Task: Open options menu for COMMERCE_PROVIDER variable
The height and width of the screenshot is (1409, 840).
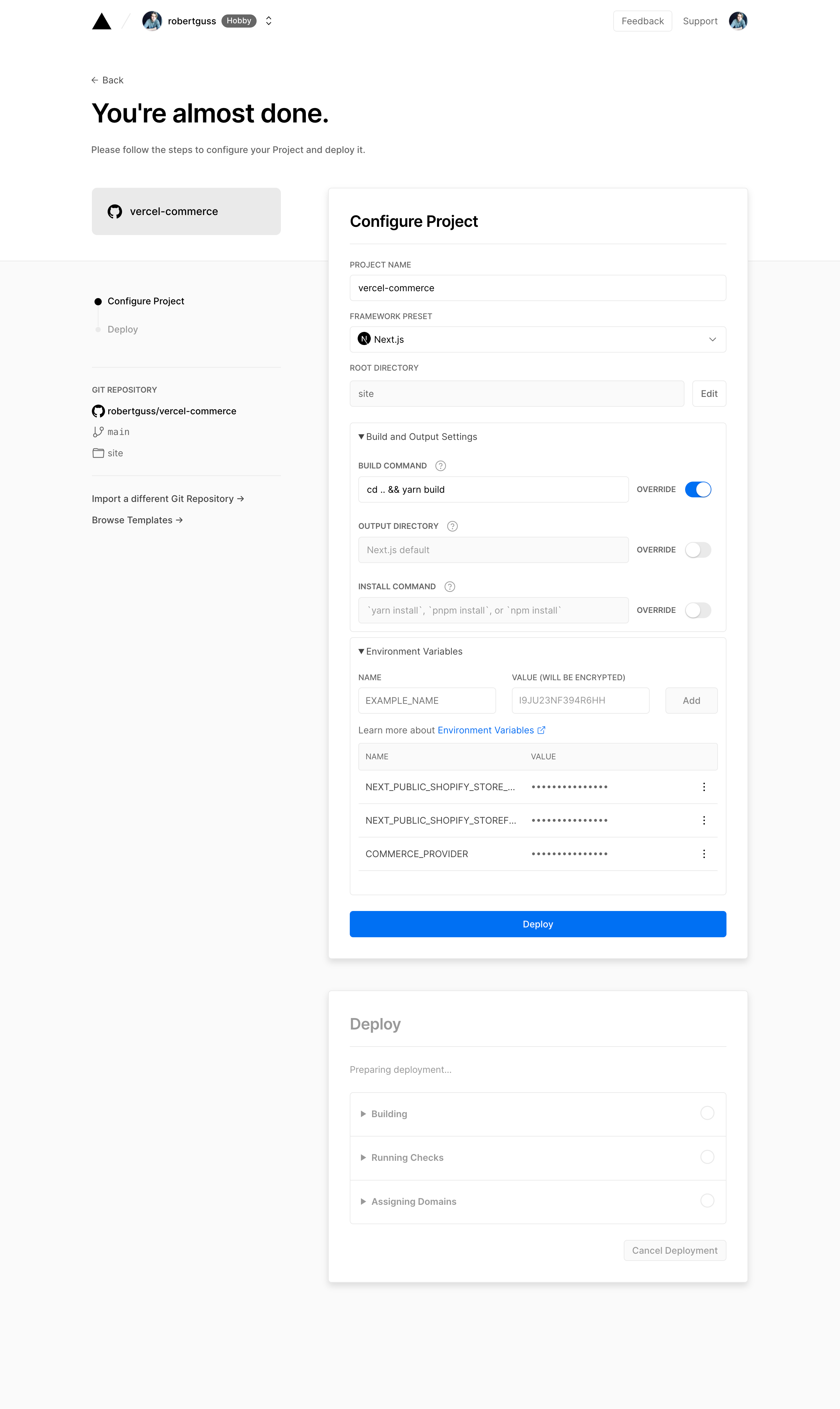Action: point(703,854)
